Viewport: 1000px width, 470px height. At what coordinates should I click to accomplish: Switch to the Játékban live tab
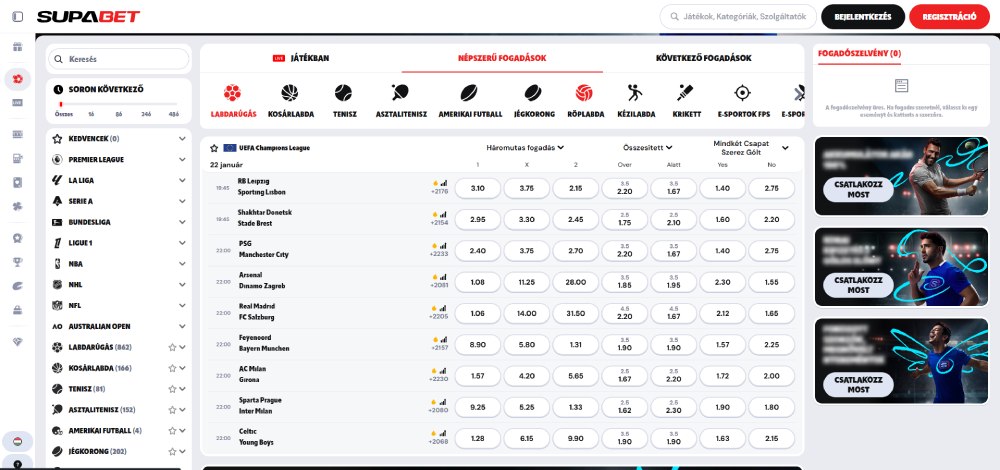(301, 58)
